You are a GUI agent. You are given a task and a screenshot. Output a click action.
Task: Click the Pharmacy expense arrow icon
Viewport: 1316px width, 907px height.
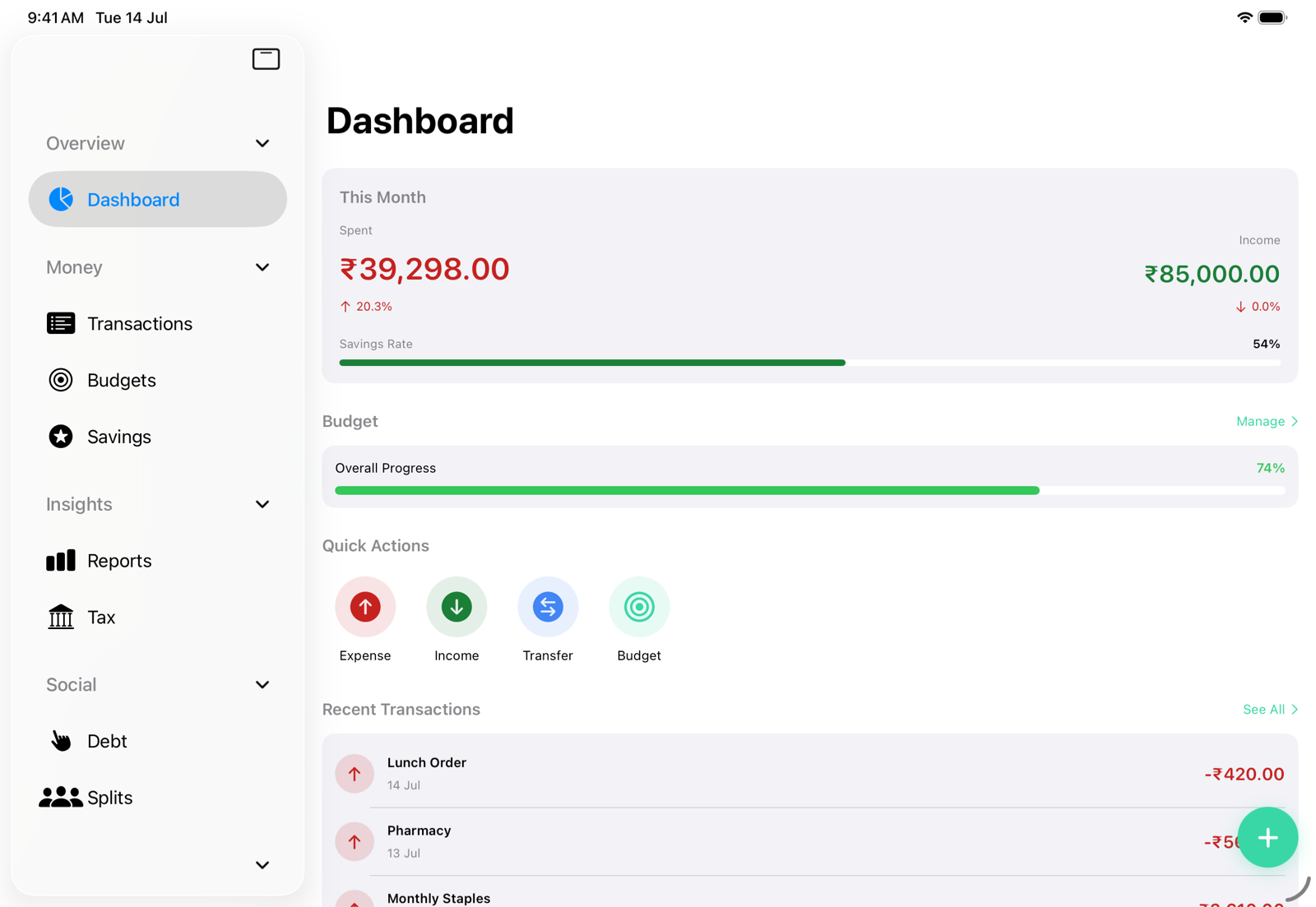354,842
